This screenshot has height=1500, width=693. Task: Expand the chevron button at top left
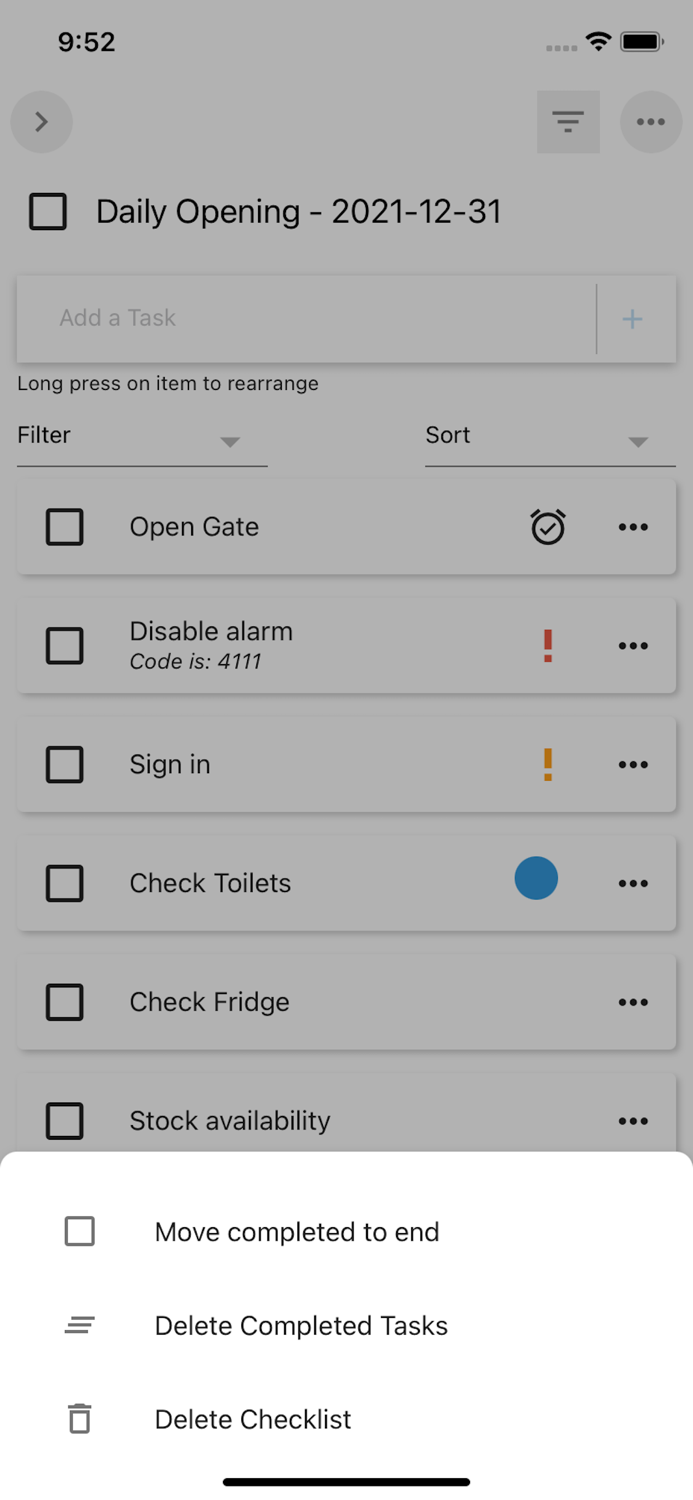coord(41,121)
